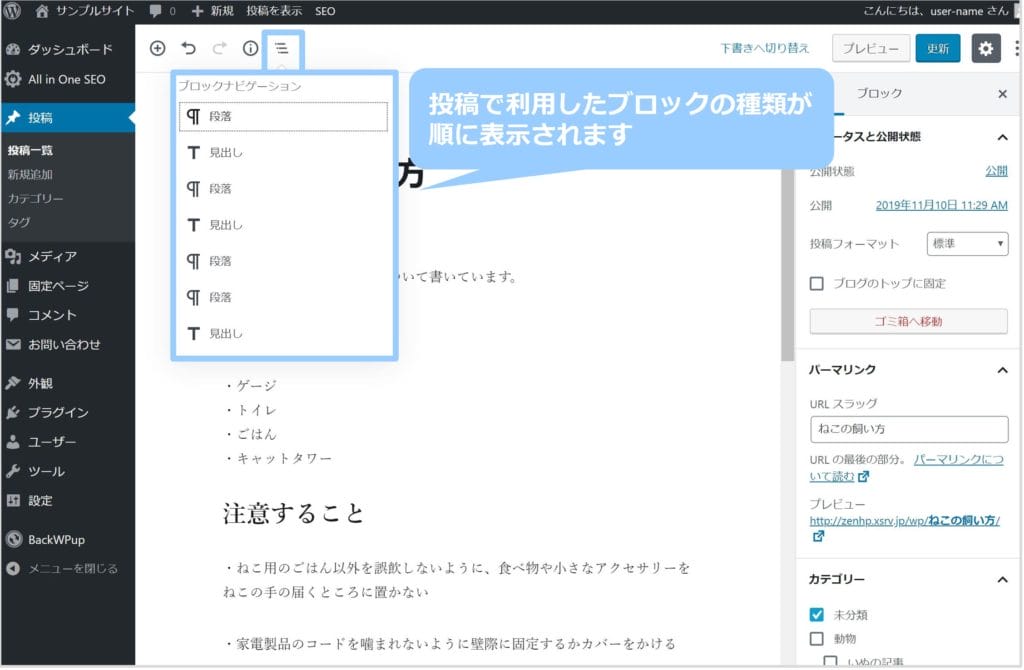Open 投稿 menu in sidebar
Screen dimensions: 1024x670
pyautogui.click(x=68, y=118)
